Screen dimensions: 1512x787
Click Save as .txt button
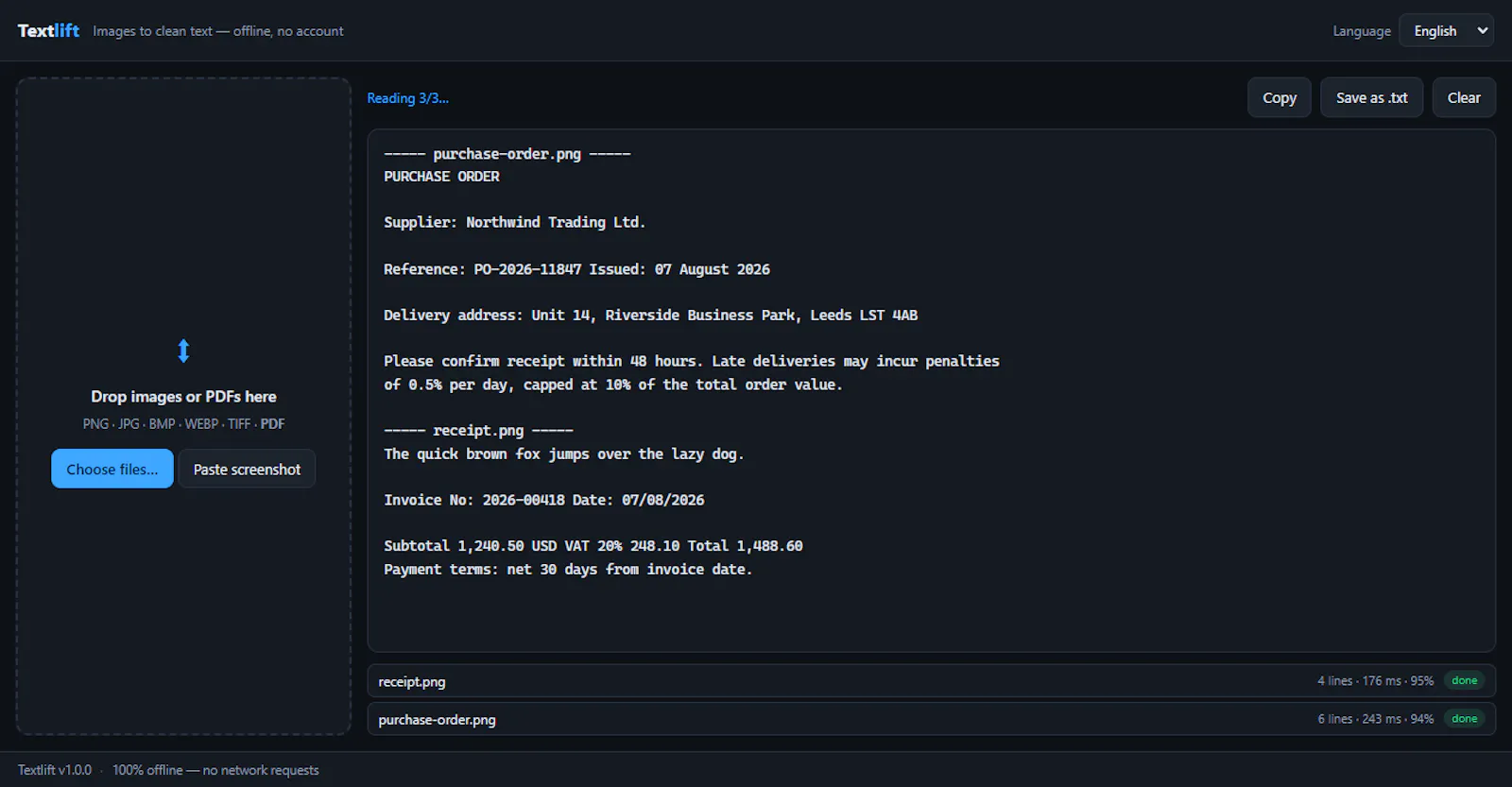tap(1371, 97)
